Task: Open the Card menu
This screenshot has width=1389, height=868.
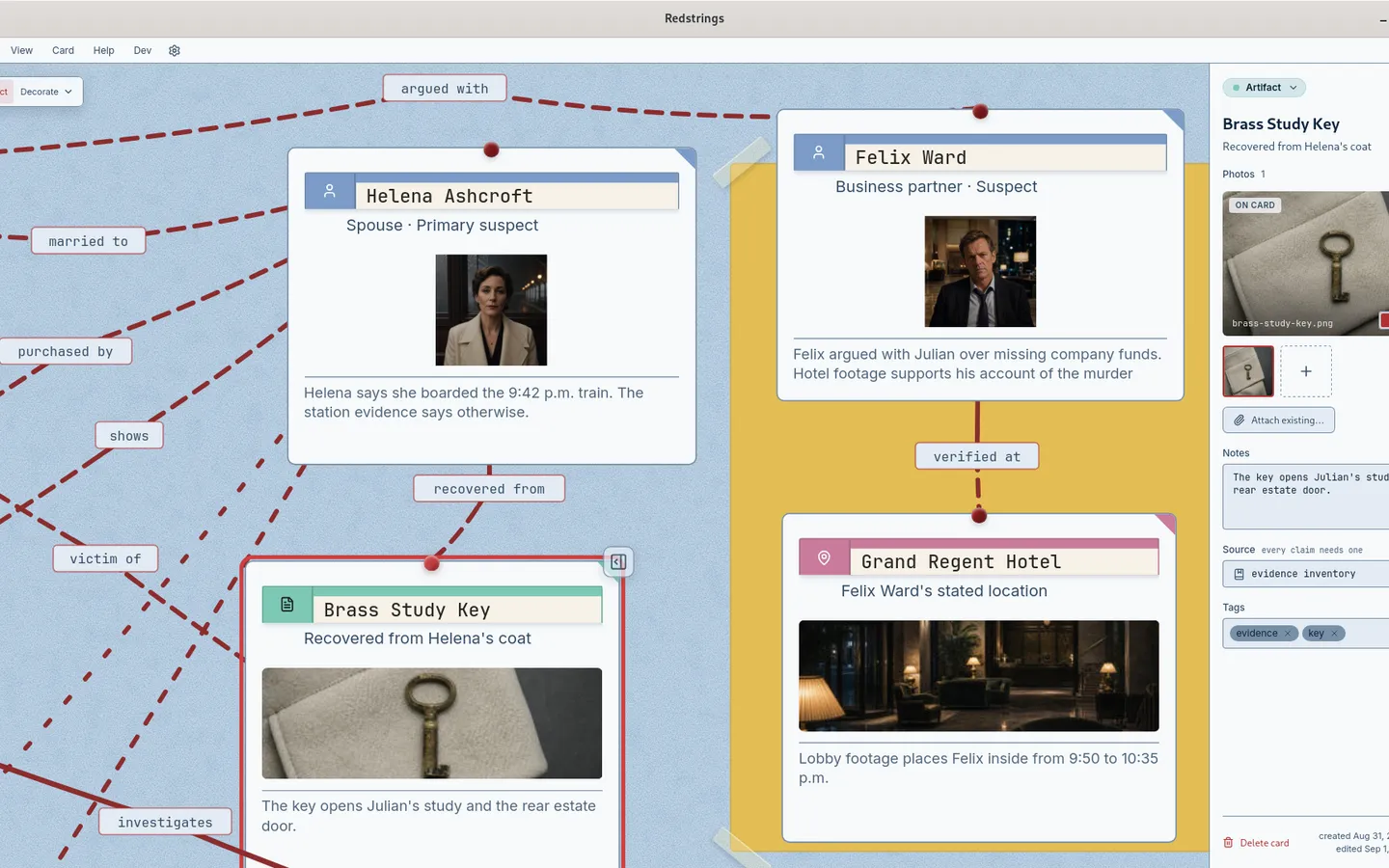Action: point(63,50)
